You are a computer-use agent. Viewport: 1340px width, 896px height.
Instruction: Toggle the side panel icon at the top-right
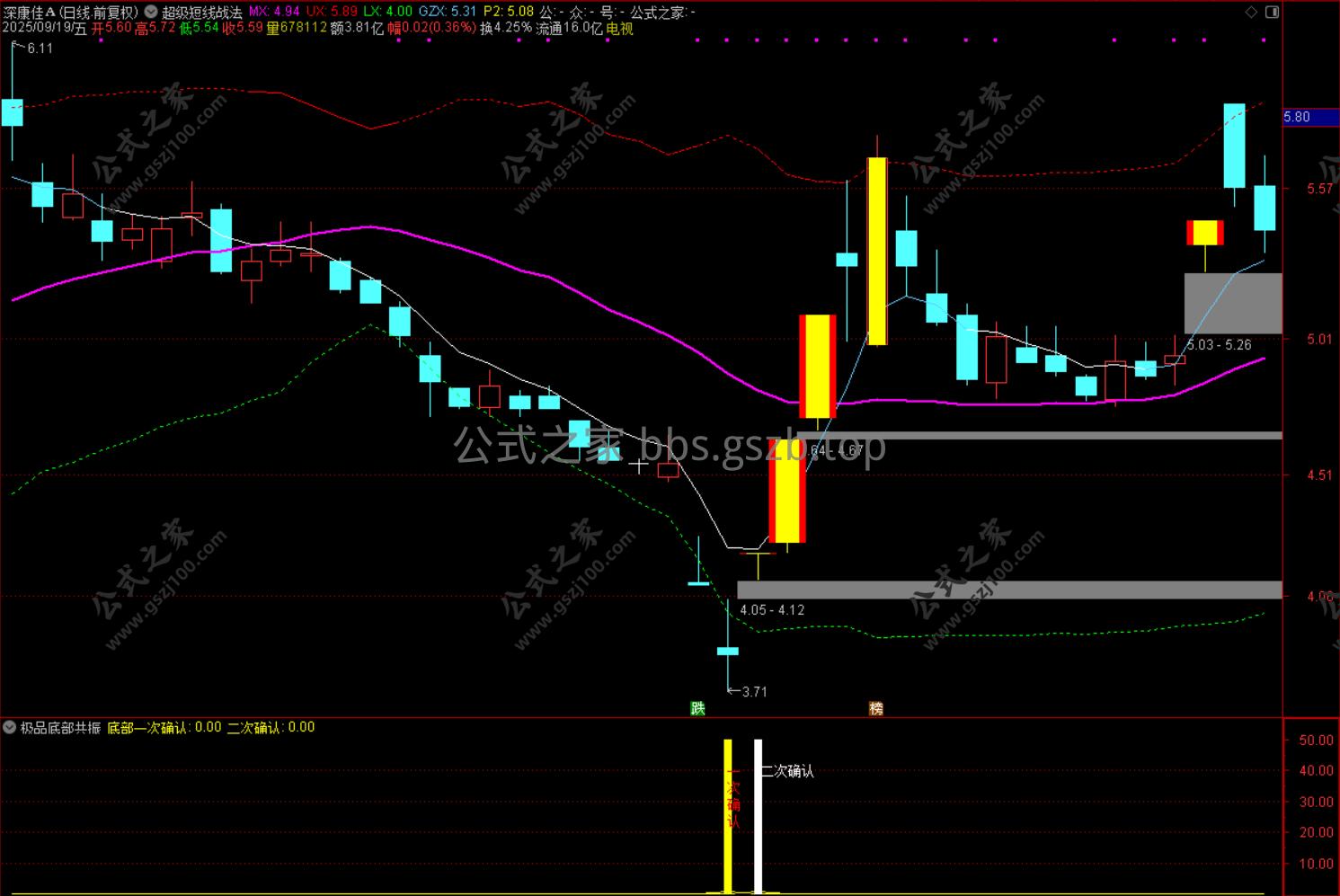click(x=1272, y=12)
